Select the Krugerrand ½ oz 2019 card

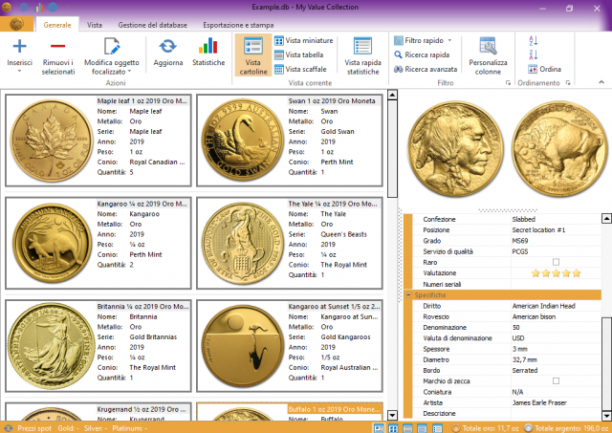click(98, 412)
